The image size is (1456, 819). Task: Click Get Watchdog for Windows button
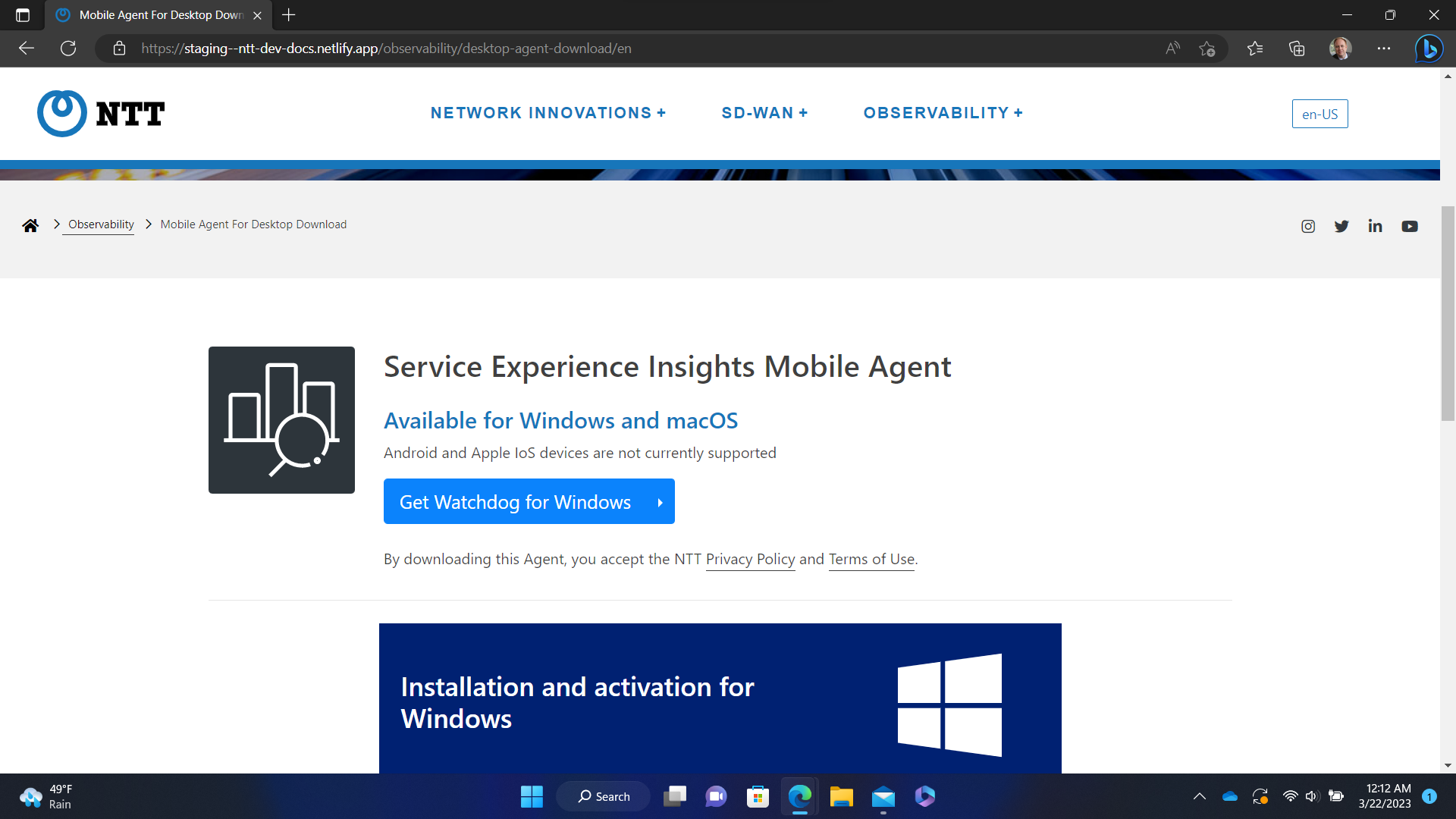coord(529,501)
